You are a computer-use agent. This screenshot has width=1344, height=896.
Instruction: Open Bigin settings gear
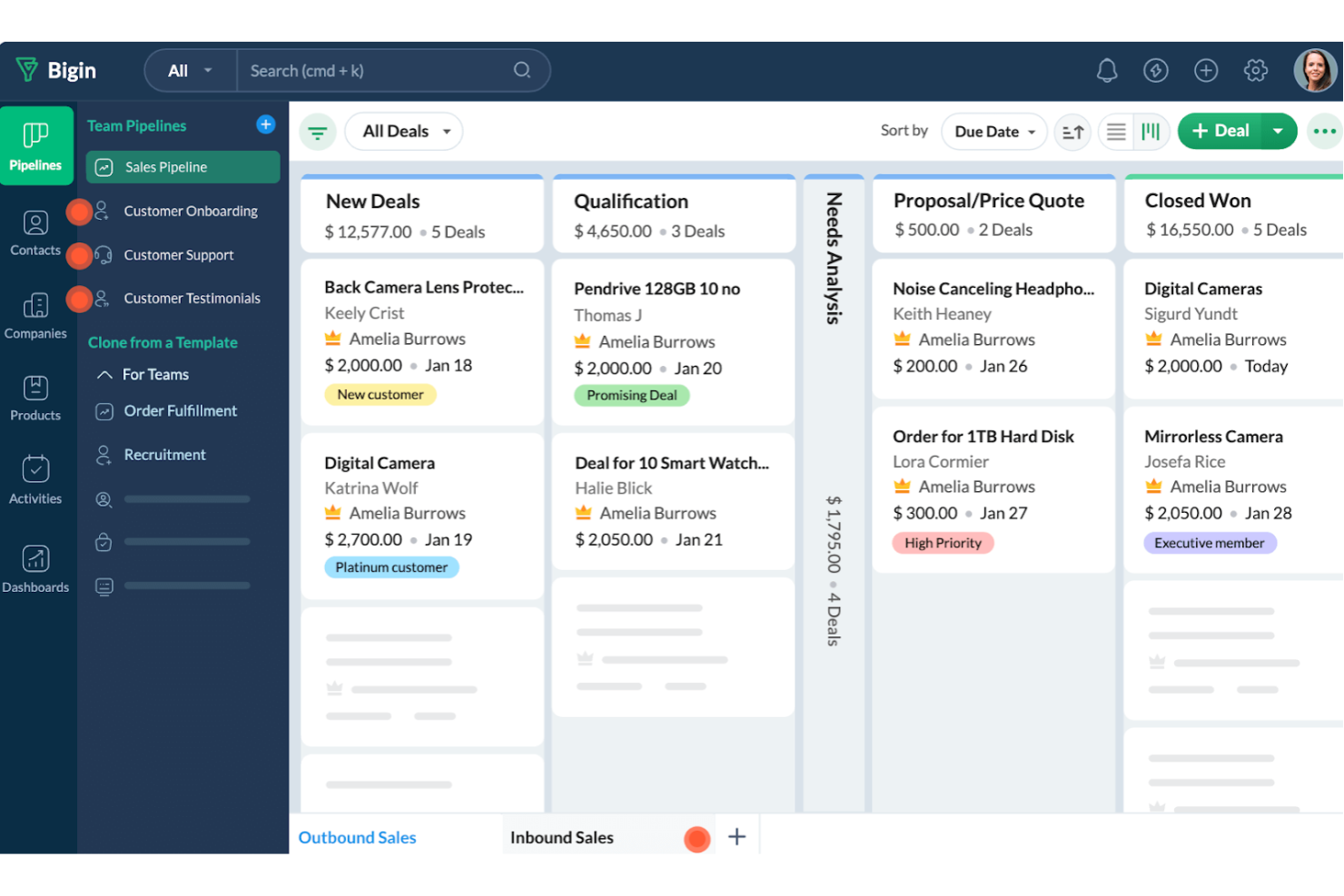1255,70
